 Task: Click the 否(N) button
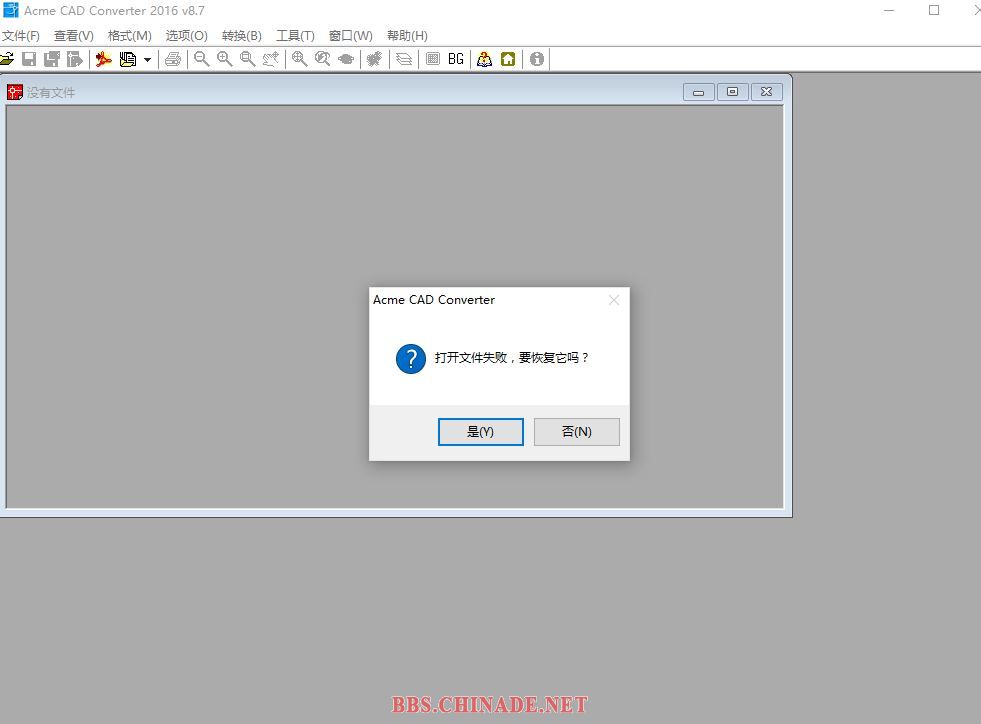click(577, 432)
